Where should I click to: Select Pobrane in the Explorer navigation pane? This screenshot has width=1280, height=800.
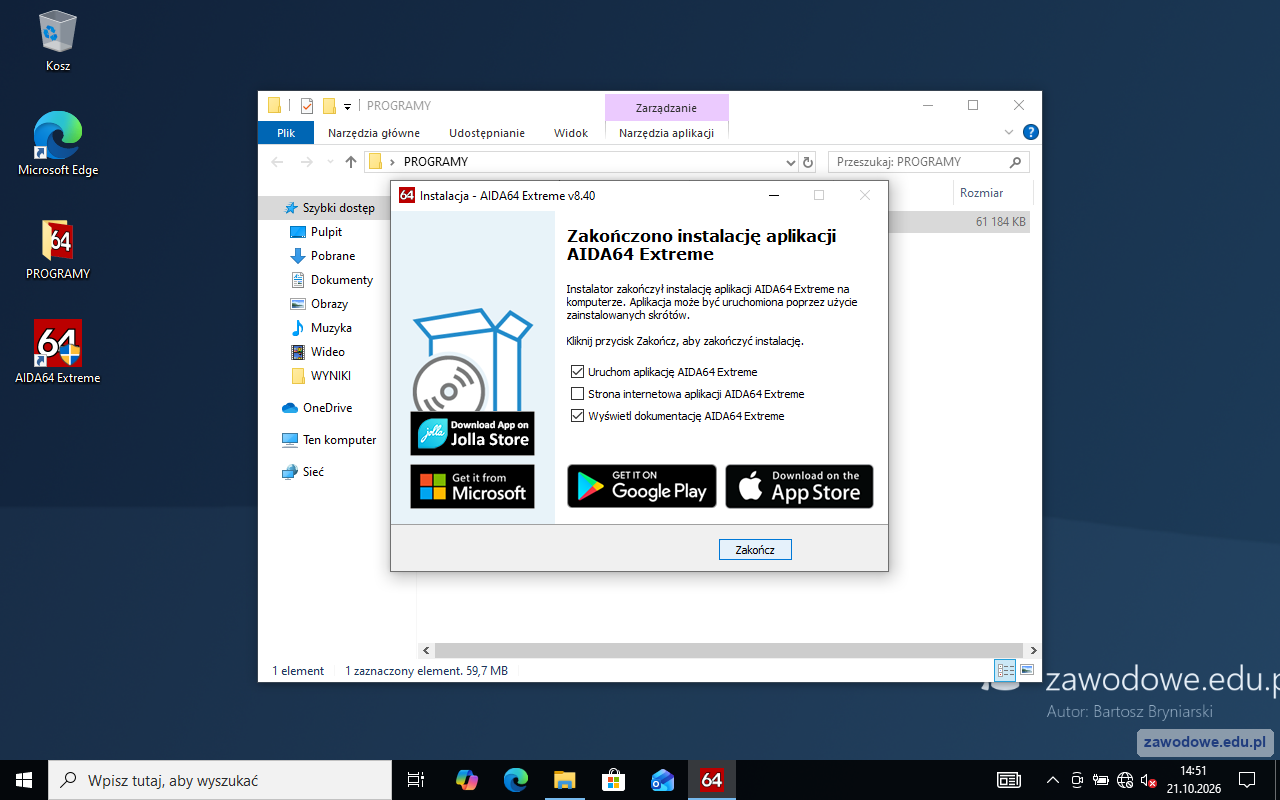point(333,256)
